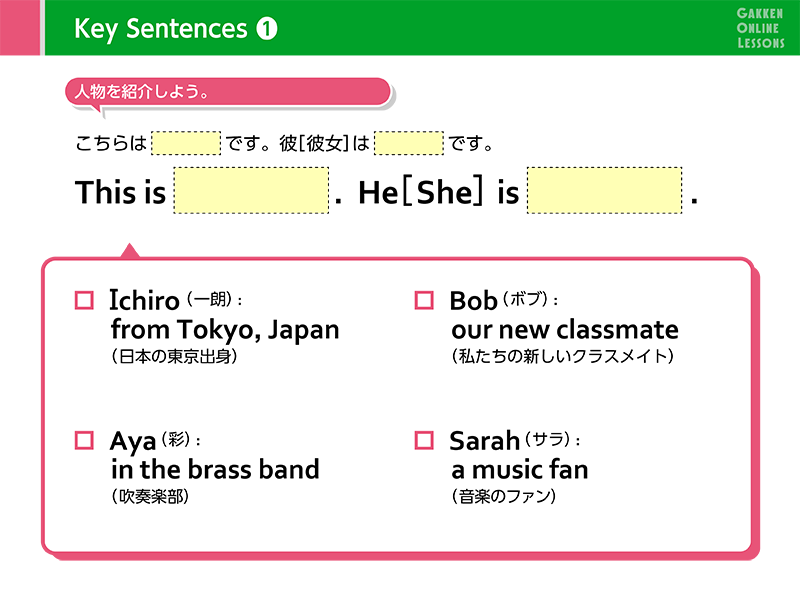
Task: Select the phrase 'from Tokyo, Japan'
Action: coord(225,330)
